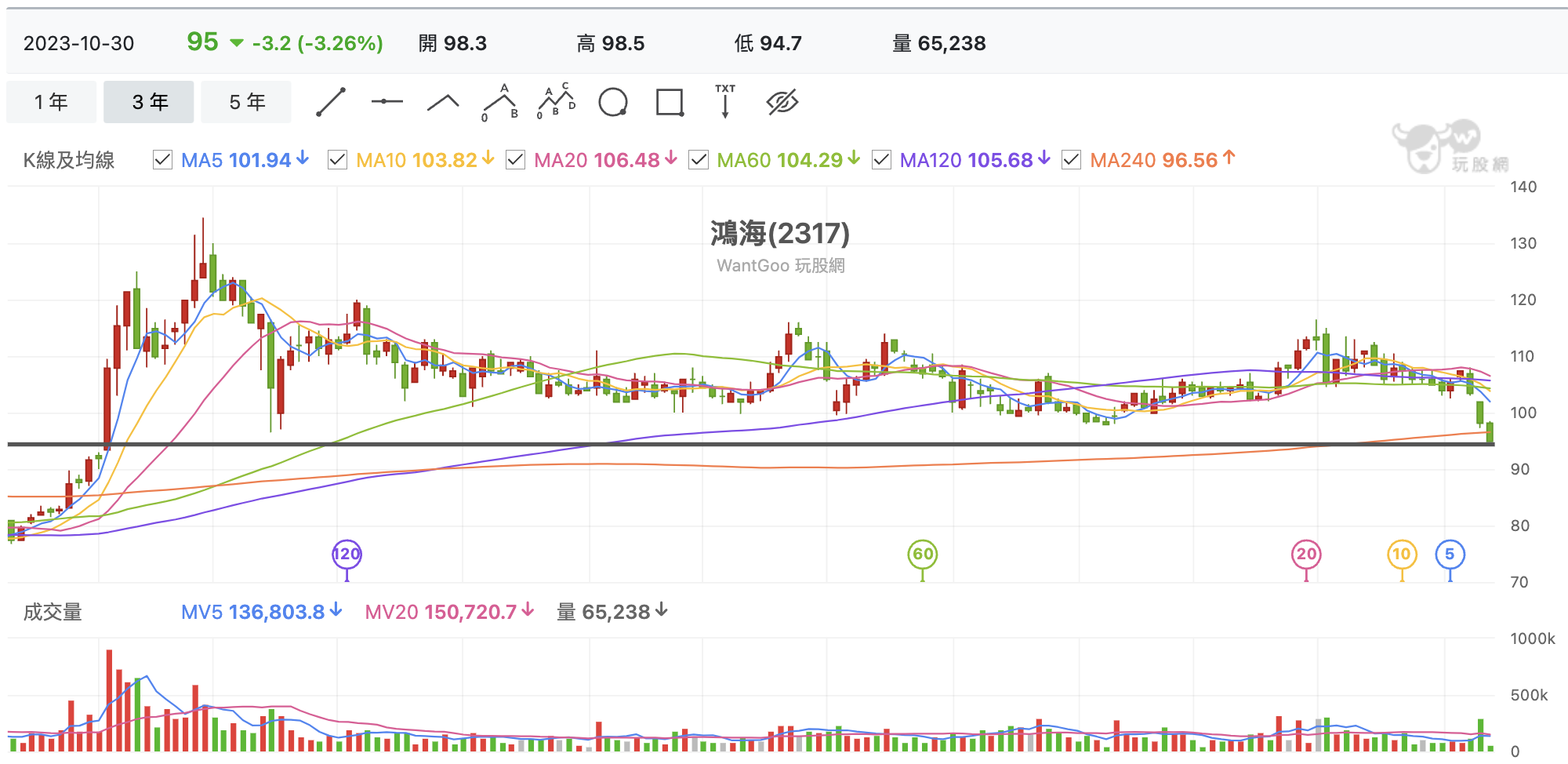This screenshot has height=764, width=1568.
Task: Choose the angle line drawing tool
Action: [443, 102]
